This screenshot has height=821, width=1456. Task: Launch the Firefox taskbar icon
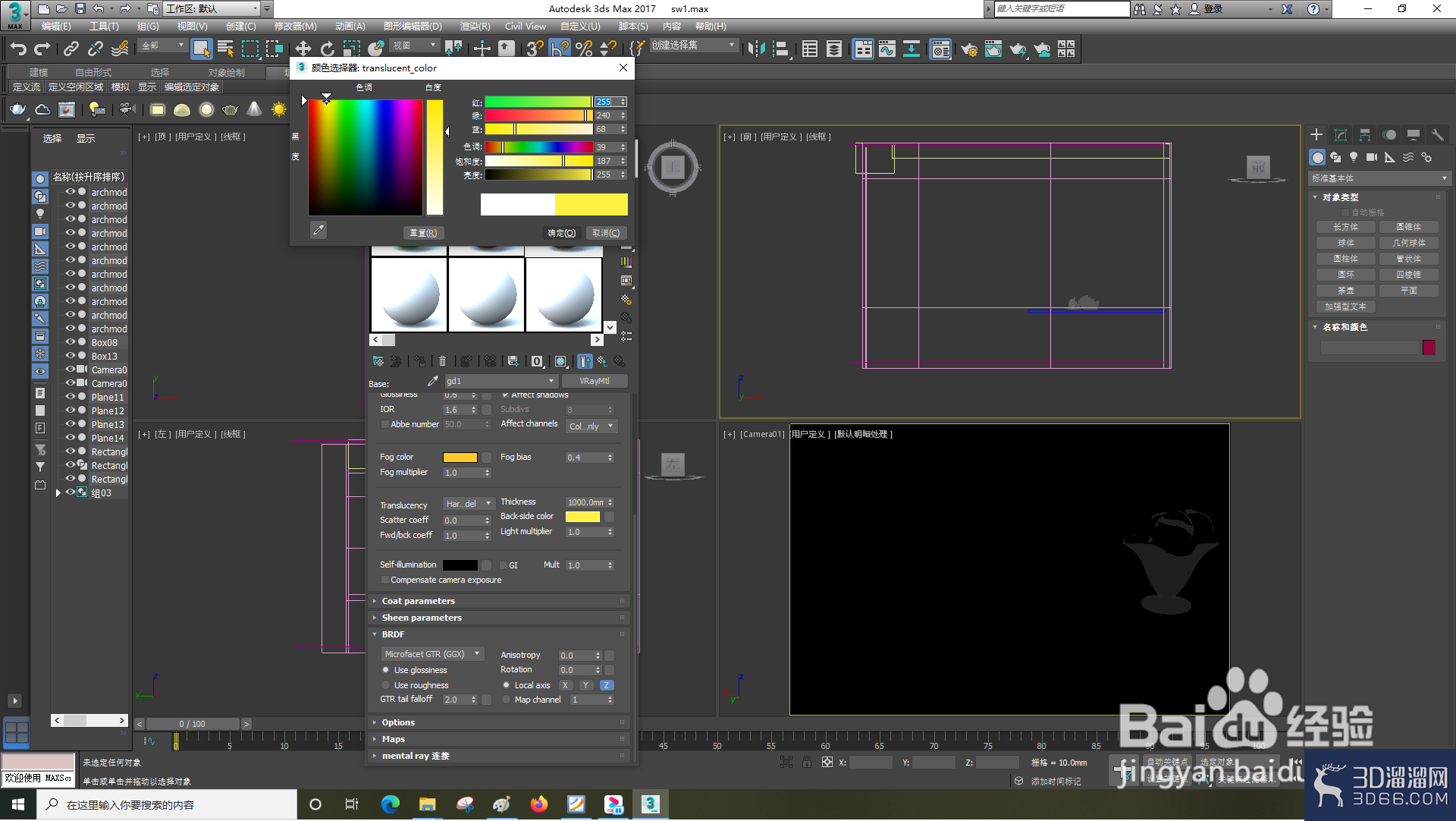539,804
